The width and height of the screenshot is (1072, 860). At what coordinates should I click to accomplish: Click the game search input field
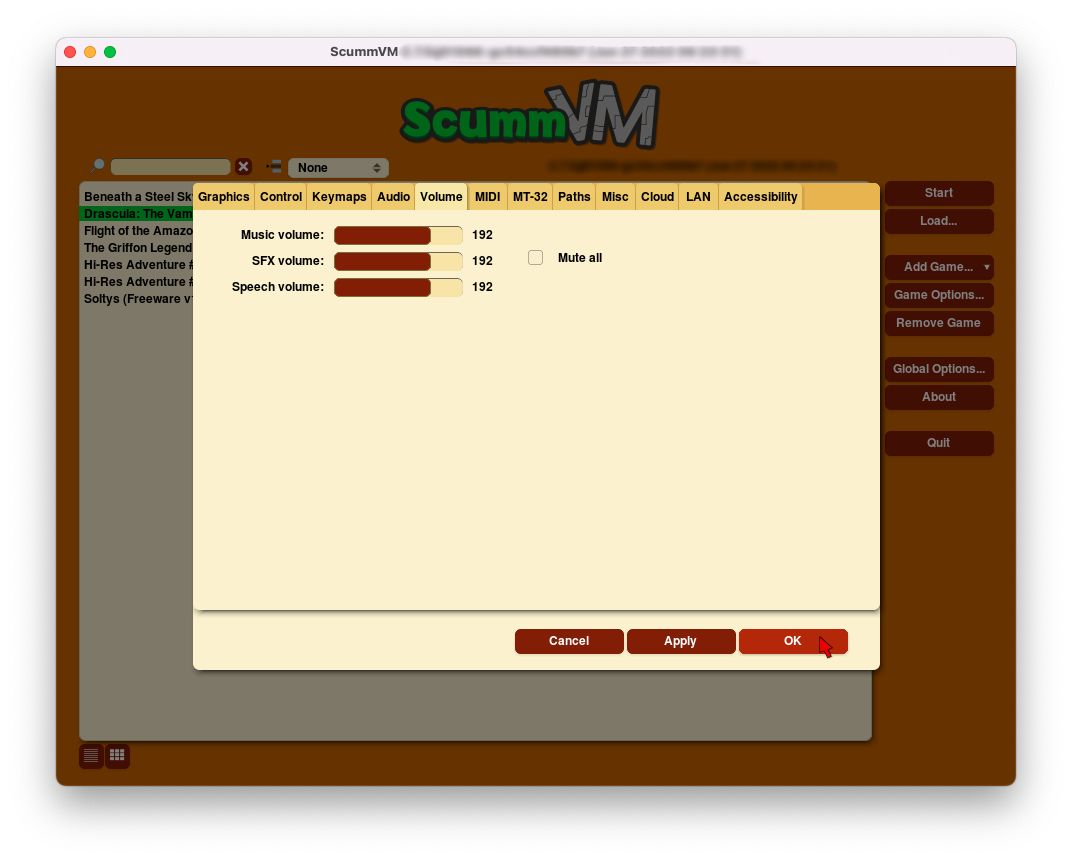pos(170,167)
